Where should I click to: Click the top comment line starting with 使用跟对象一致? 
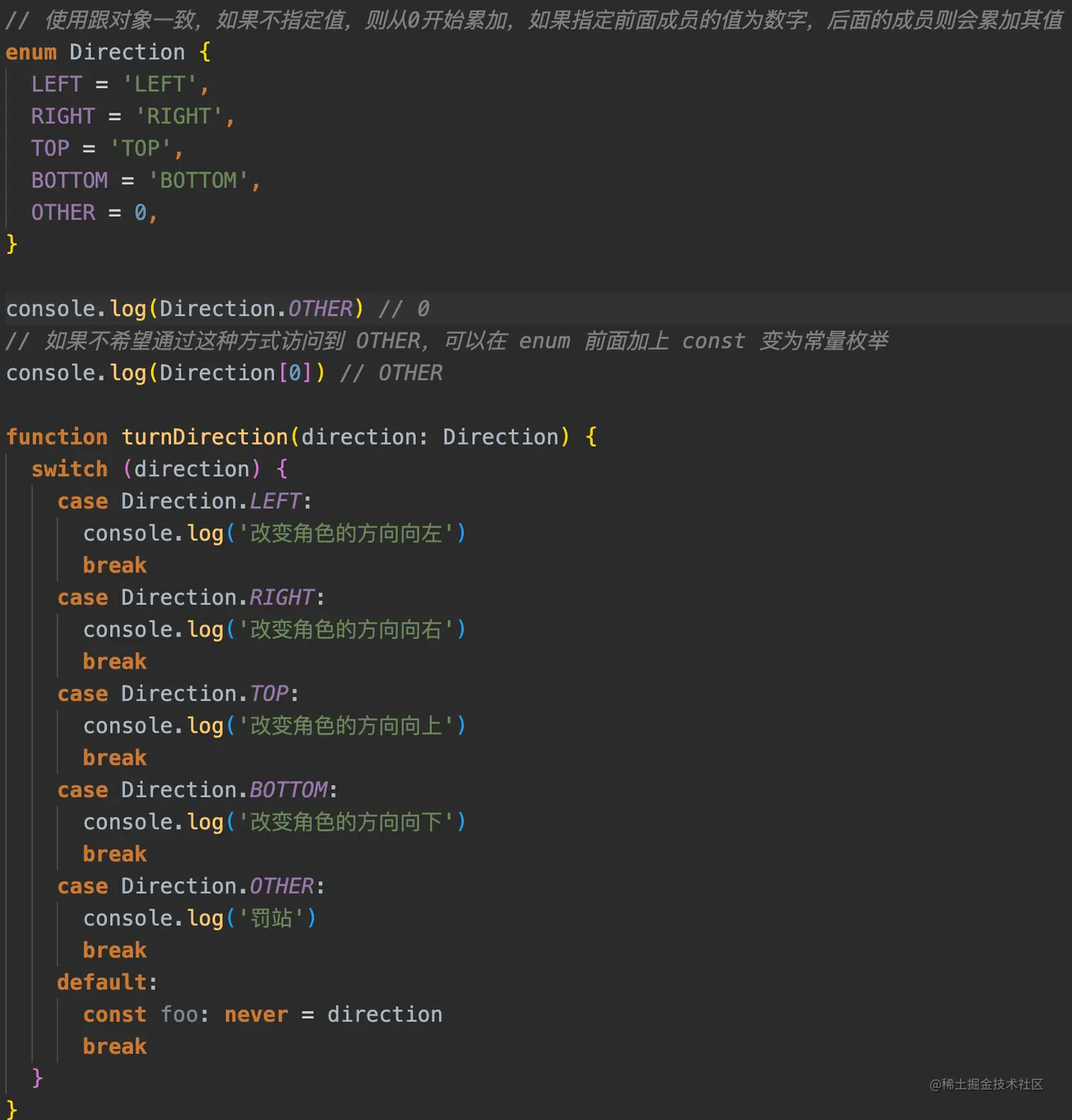click(x=534, y=20)
